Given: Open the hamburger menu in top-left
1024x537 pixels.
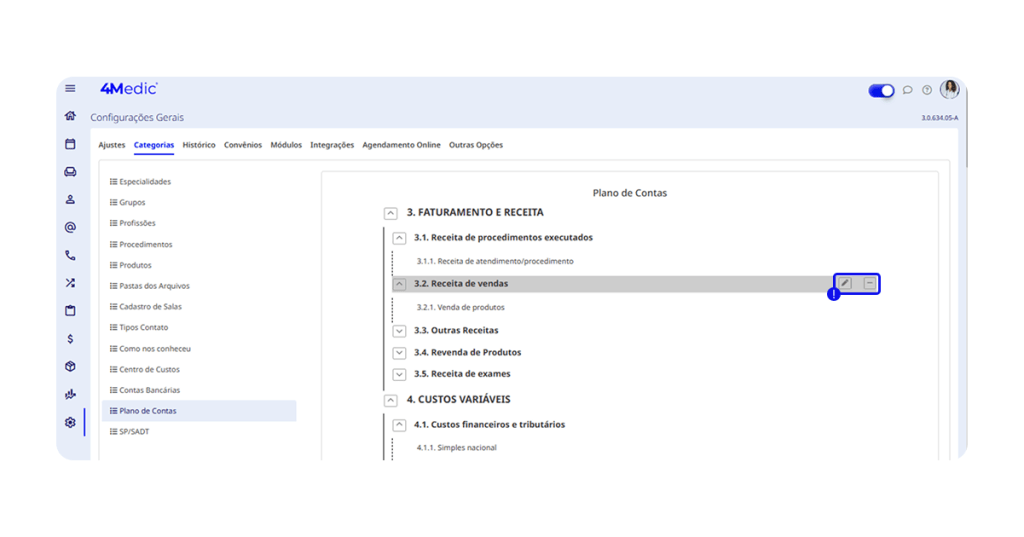Looking at the screenshot, I should click(70, 89).
